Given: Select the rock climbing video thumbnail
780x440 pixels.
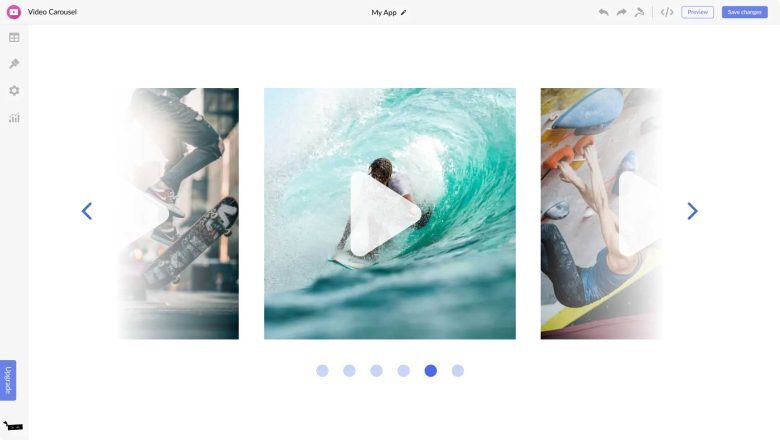Looking at the screenshot, I should tap(600, 213).
